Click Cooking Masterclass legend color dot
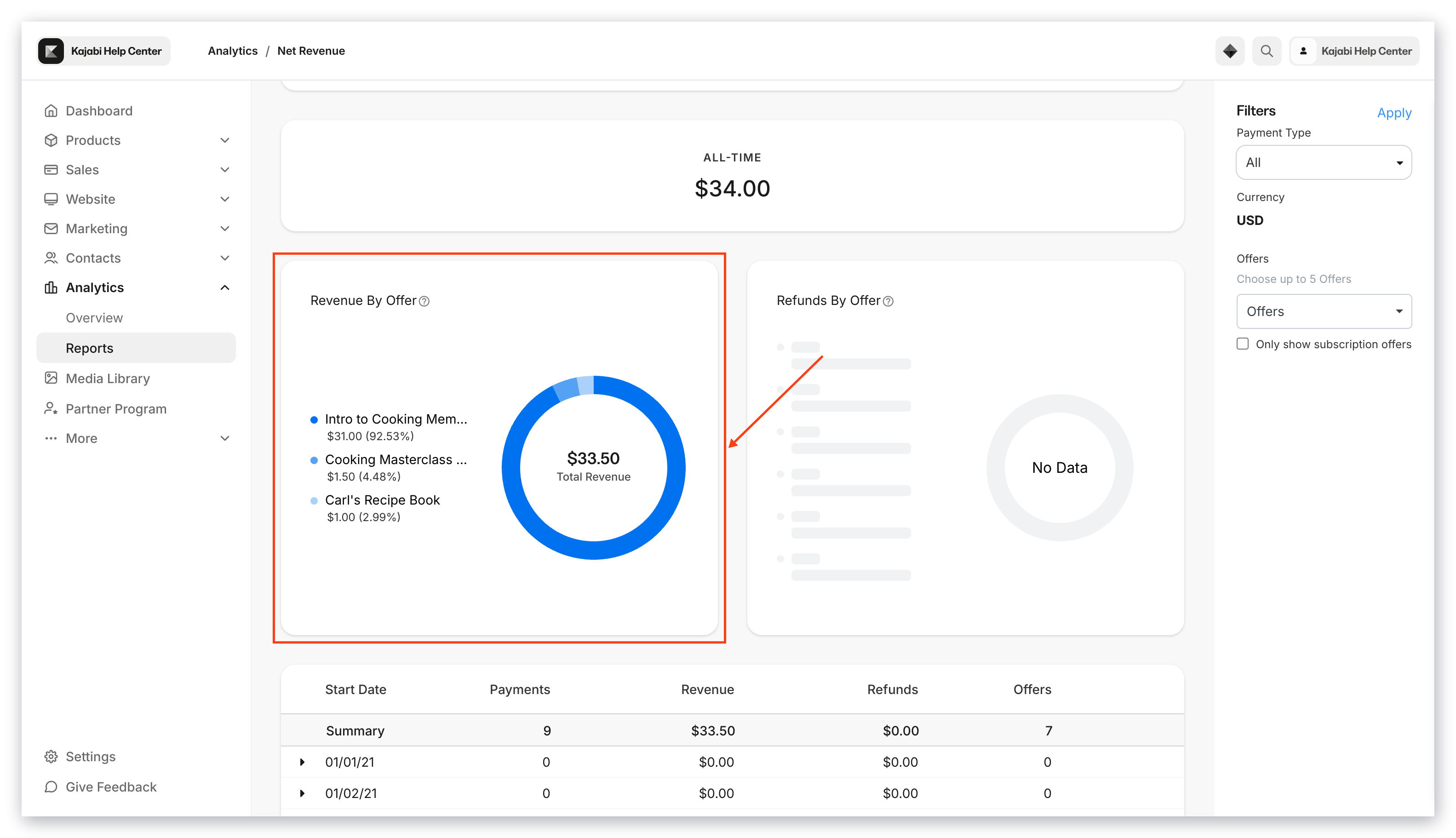Viewport: 1456px width, 838px height. coord(314,460)
